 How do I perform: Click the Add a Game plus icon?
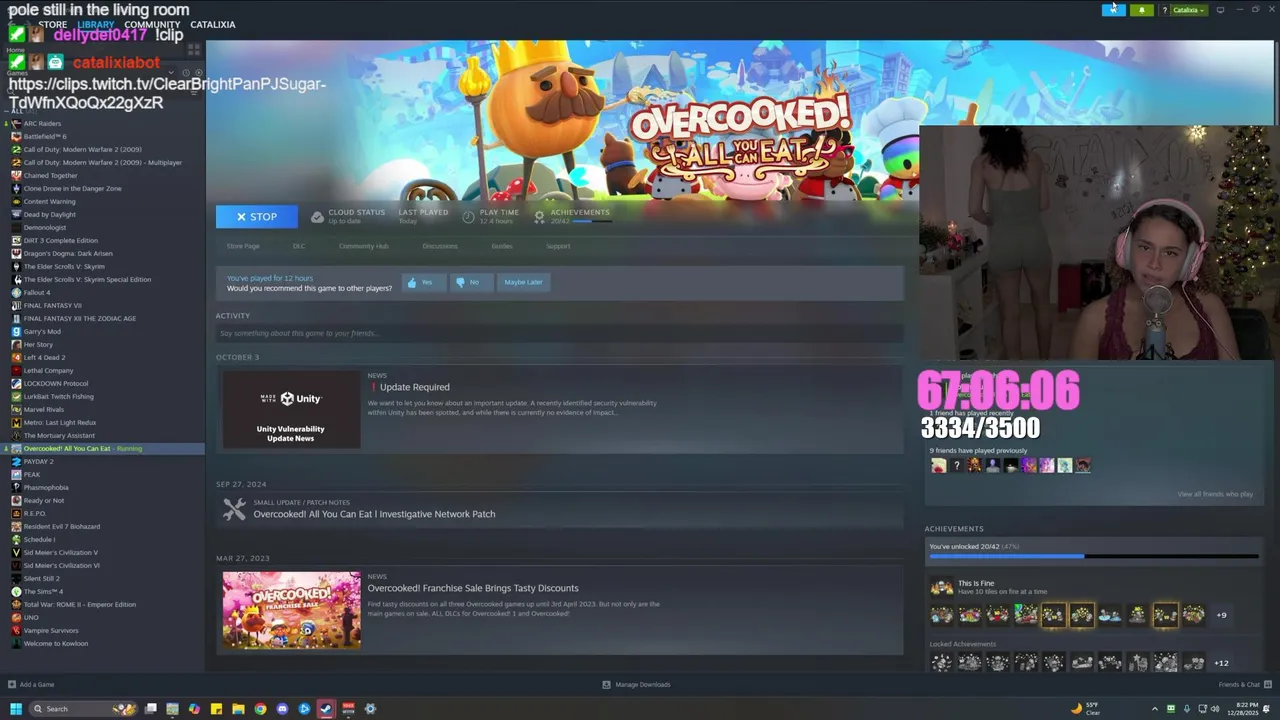coord(12,685)
